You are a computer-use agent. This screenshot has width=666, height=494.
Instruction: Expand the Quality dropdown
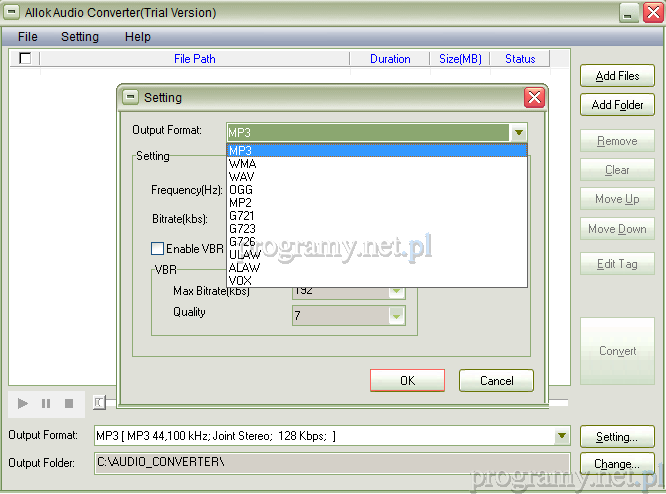click(396, 315)
